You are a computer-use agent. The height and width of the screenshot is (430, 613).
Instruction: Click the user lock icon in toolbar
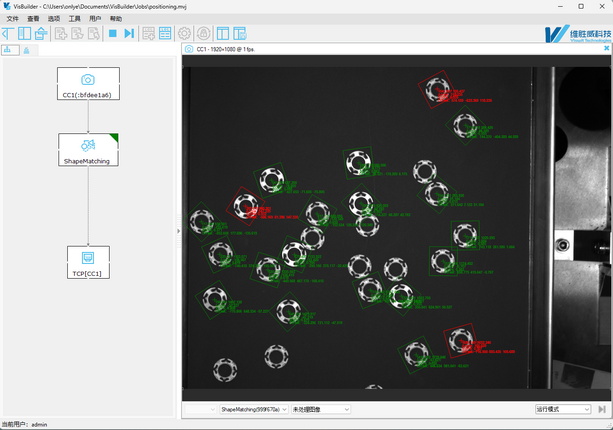203,34
